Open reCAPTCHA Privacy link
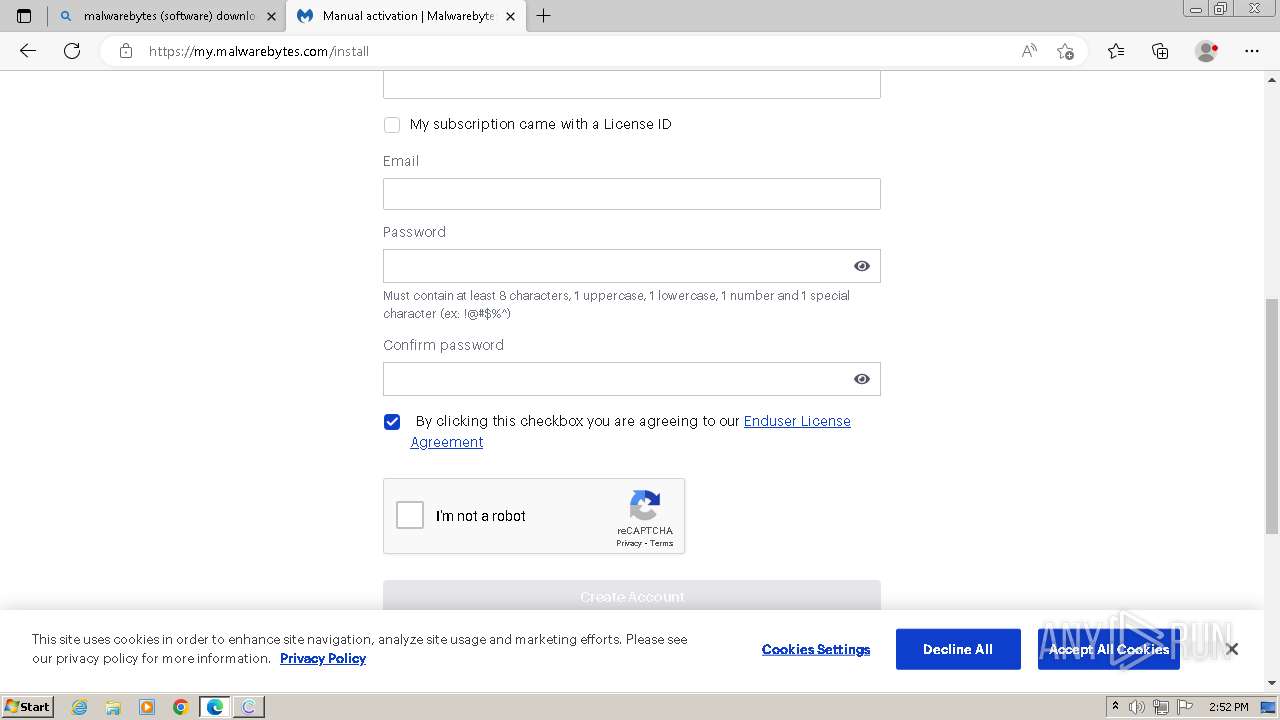This screenshot has width=1280, height=720. pyautogui.click(x=628, y=543)
